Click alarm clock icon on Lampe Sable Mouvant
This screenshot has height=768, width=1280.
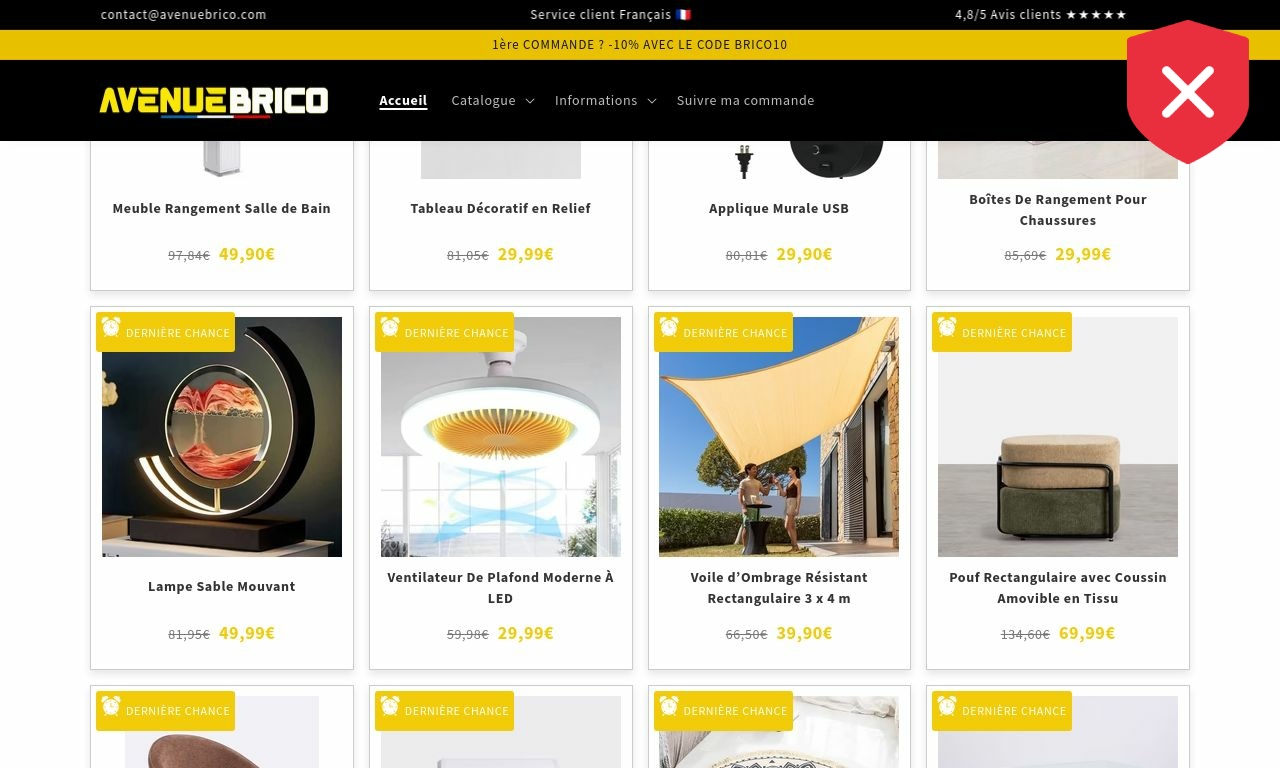pyautogui.click(x=111, y=328)
